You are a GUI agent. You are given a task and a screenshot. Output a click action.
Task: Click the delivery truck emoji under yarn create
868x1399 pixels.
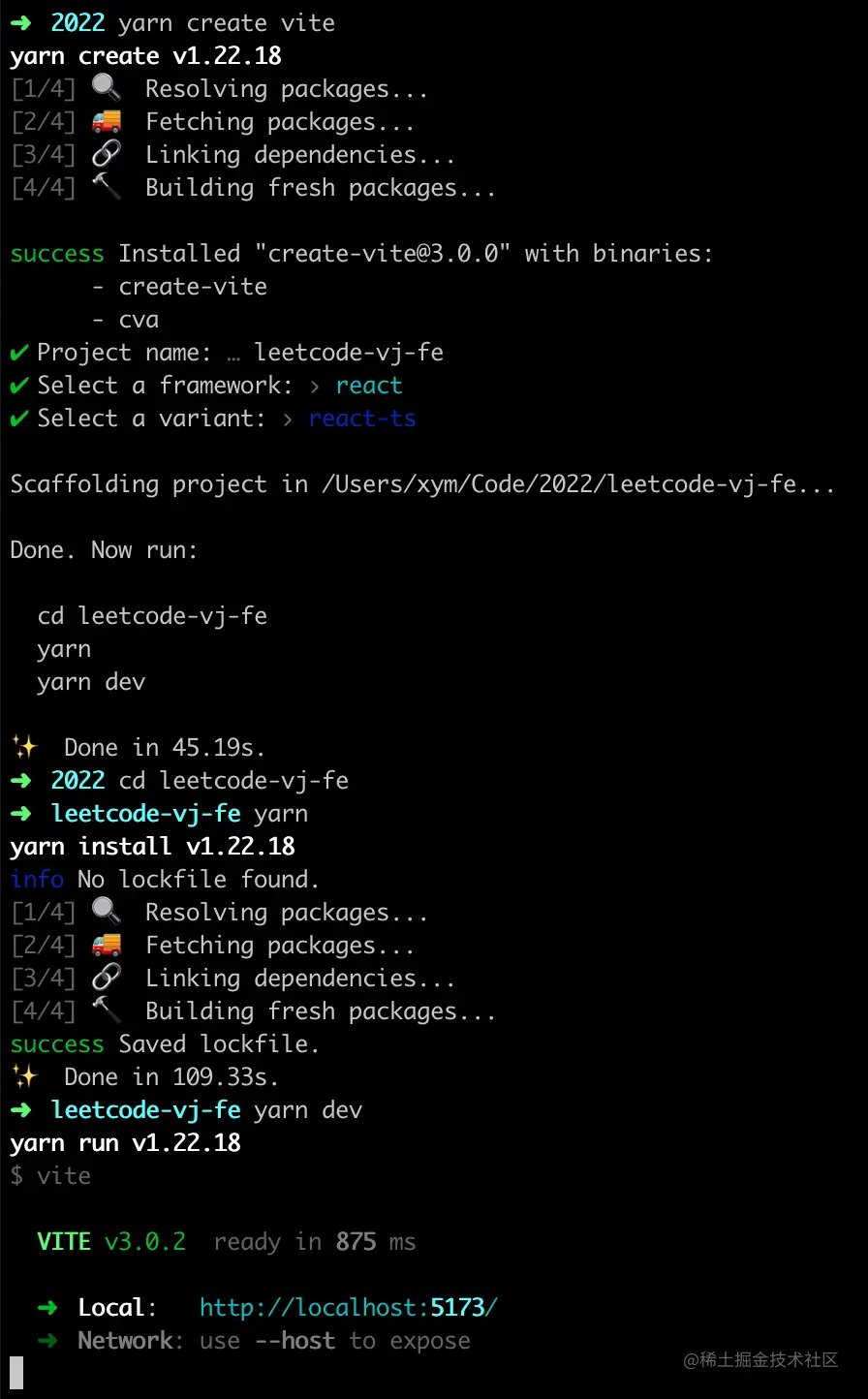click(x=107, y=121)
